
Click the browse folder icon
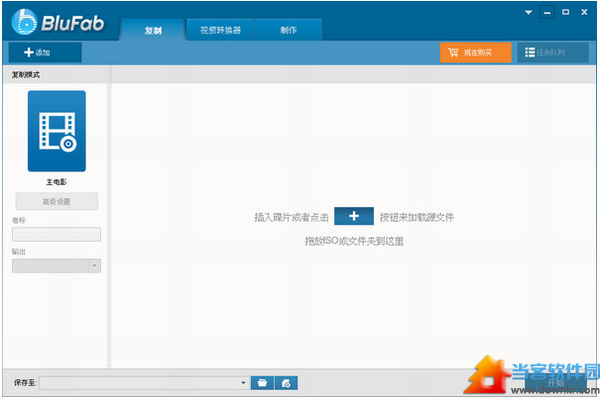click(262, 383)
